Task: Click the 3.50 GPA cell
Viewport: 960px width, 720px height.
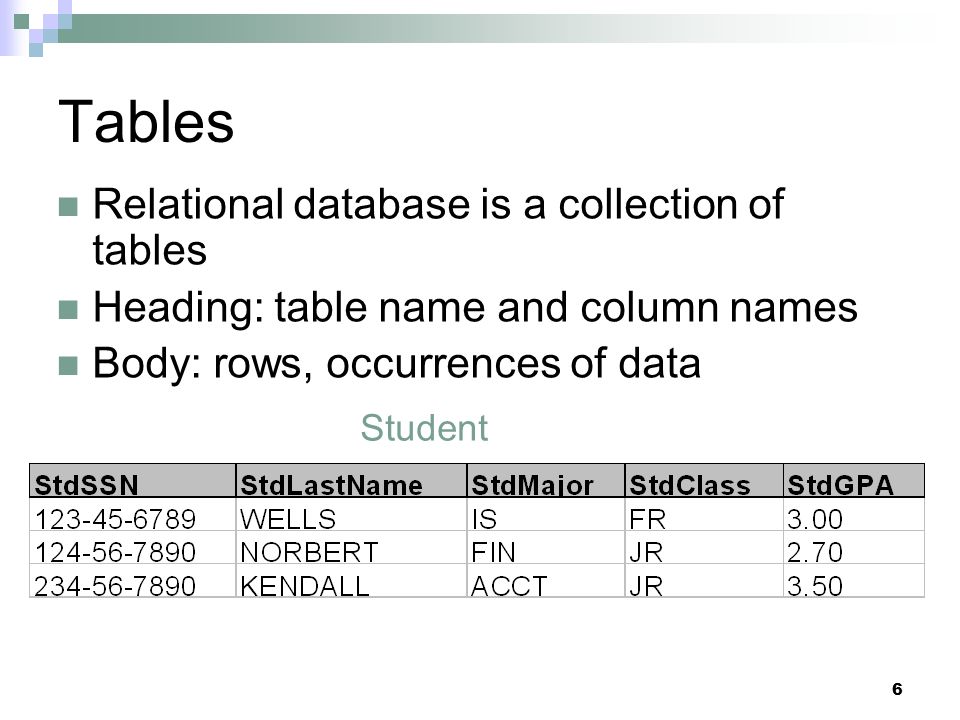Action: tap(854, 580)
